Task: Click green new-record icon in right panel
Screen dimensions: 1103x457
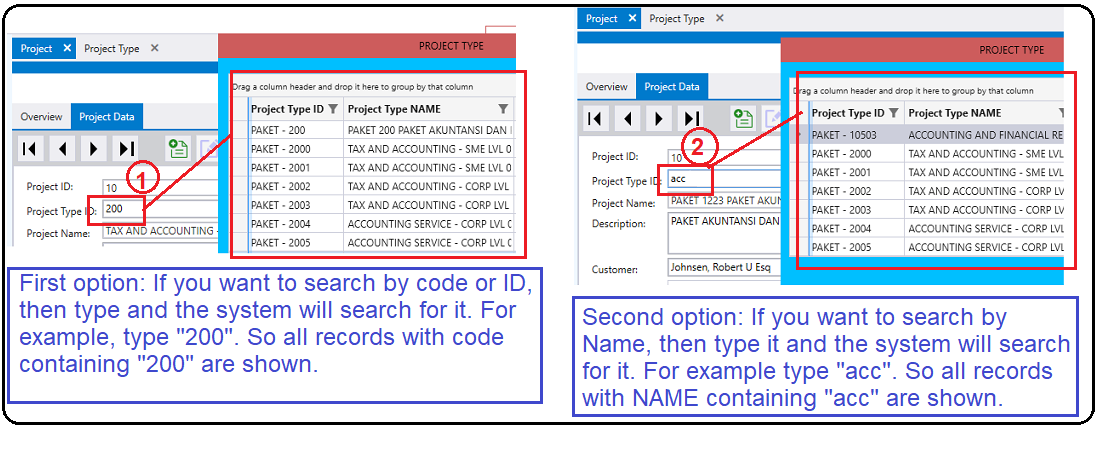Action: pyautogui.click(x=742, y=119)
